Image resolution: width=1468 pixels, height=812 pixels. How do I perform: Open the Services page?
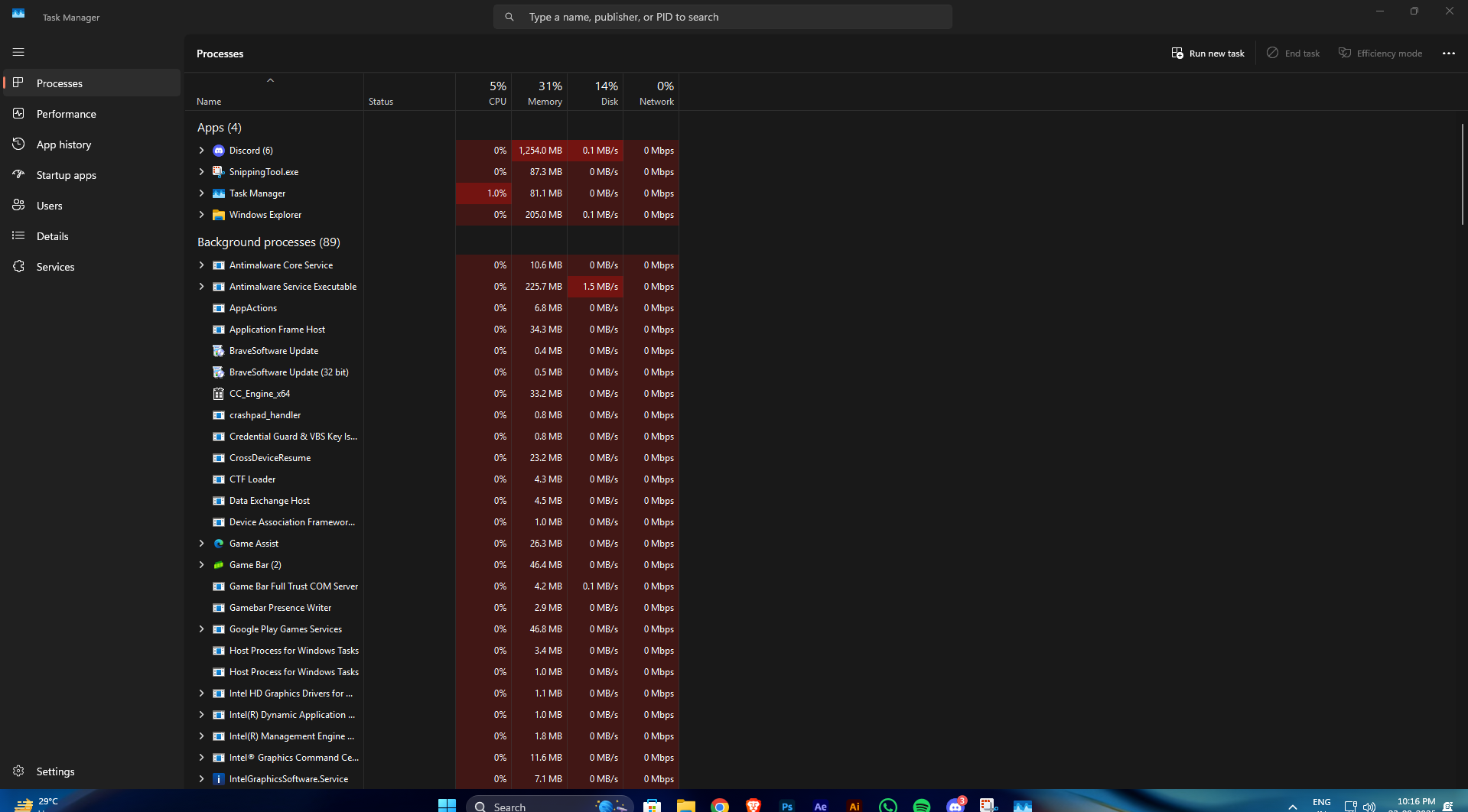tap(92, 266)
